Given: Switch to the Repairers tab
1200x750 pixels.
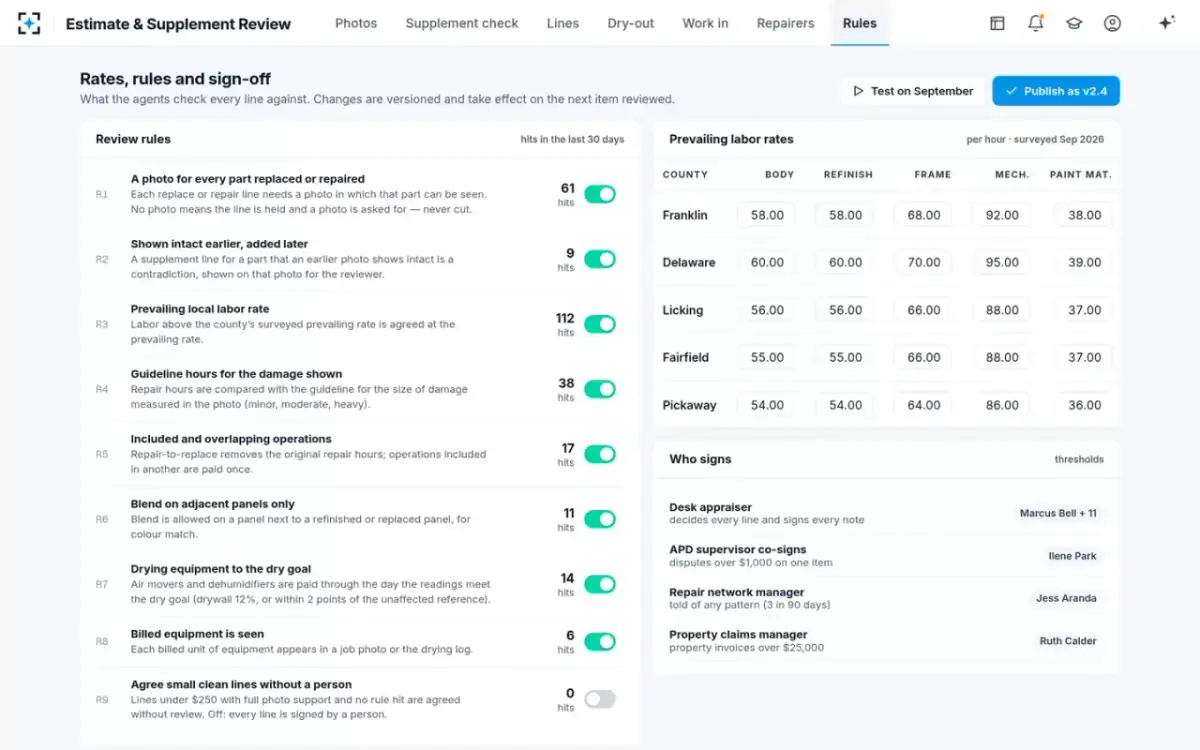Looking at the screenshot, I should point(785,23).
